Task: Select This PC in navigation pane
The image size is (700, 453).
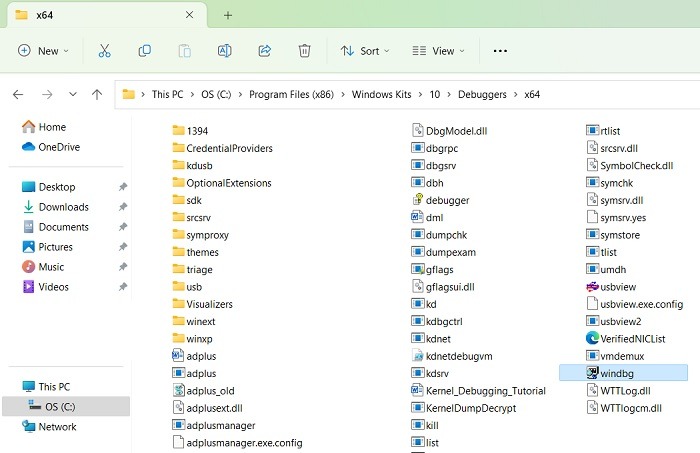Action: (46, 387)
